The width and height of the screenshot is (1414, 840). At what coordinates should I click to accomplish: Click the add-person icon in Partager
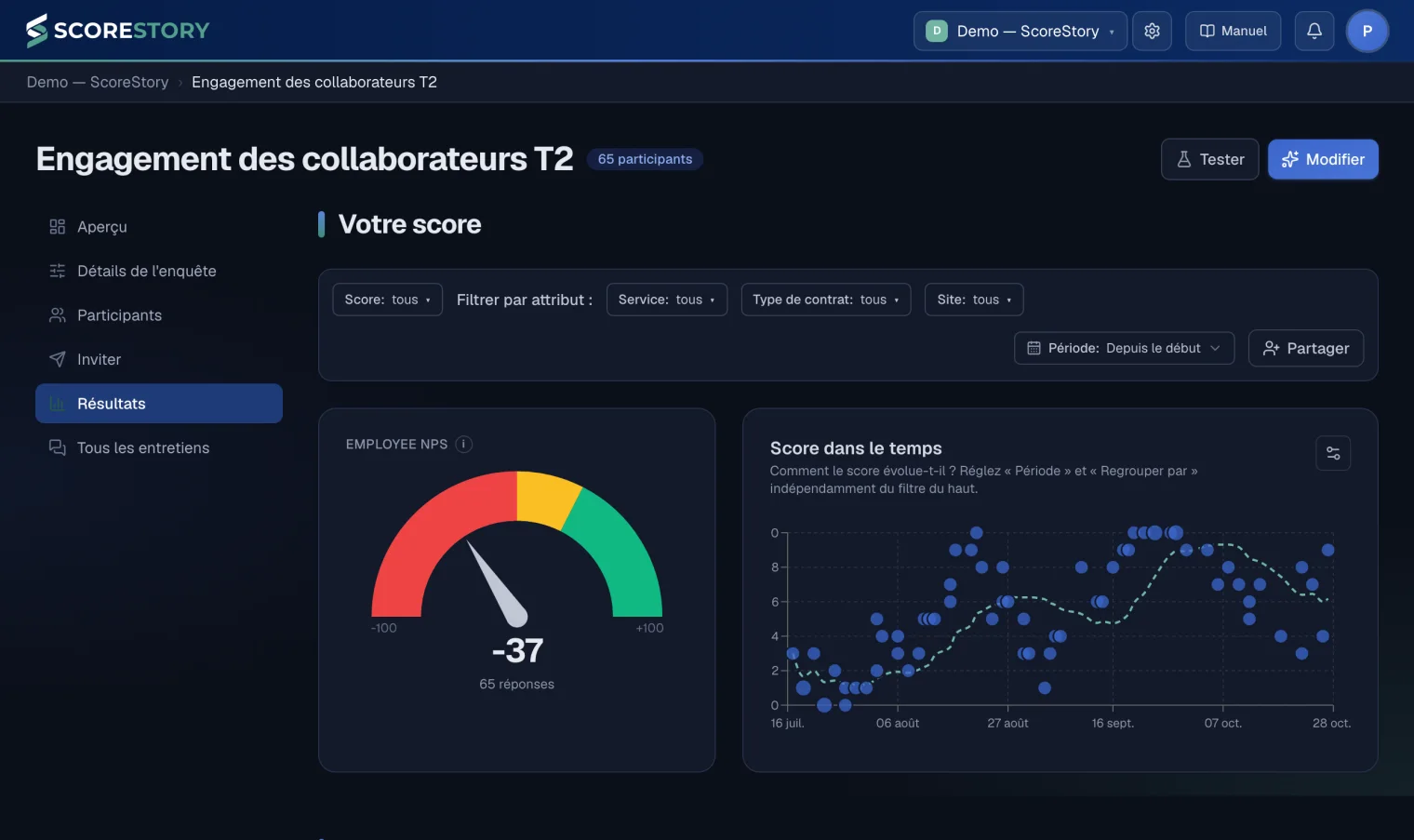coord(1272,348)
